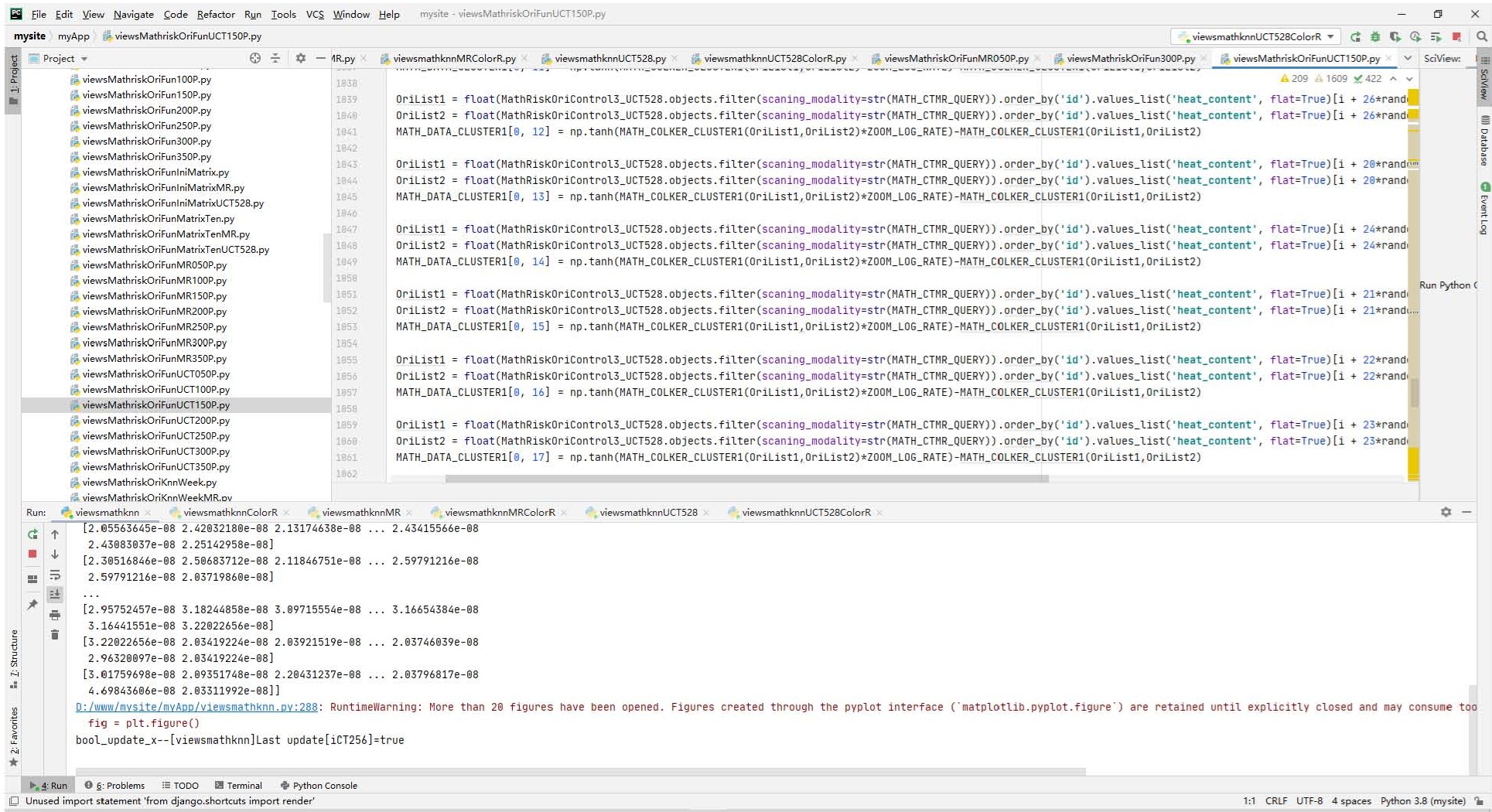Open Run panel settings gear

pyautogui.click(x=1446, y=512)
